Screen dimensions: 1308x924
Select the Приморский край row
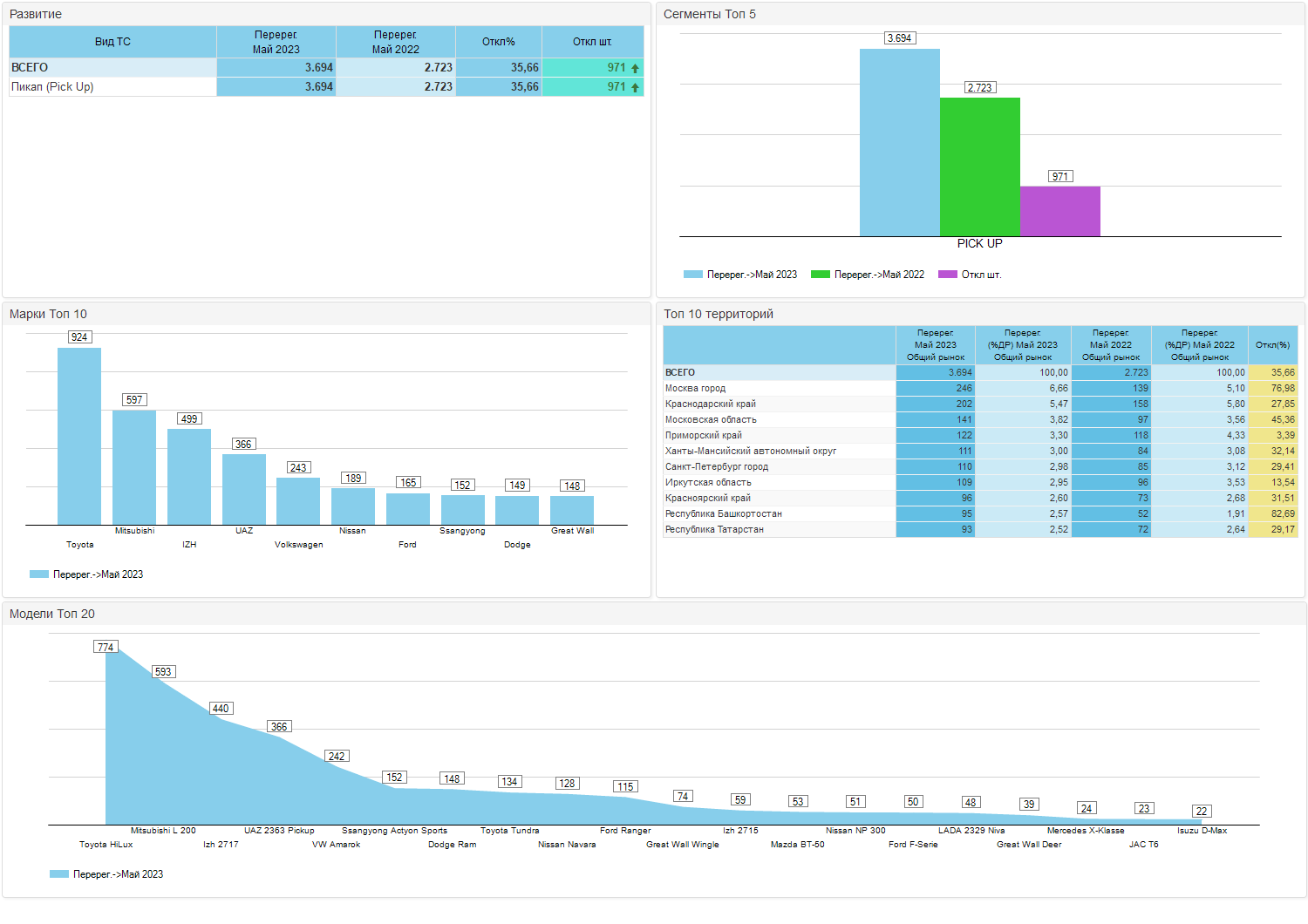click(x=980, y=436)
